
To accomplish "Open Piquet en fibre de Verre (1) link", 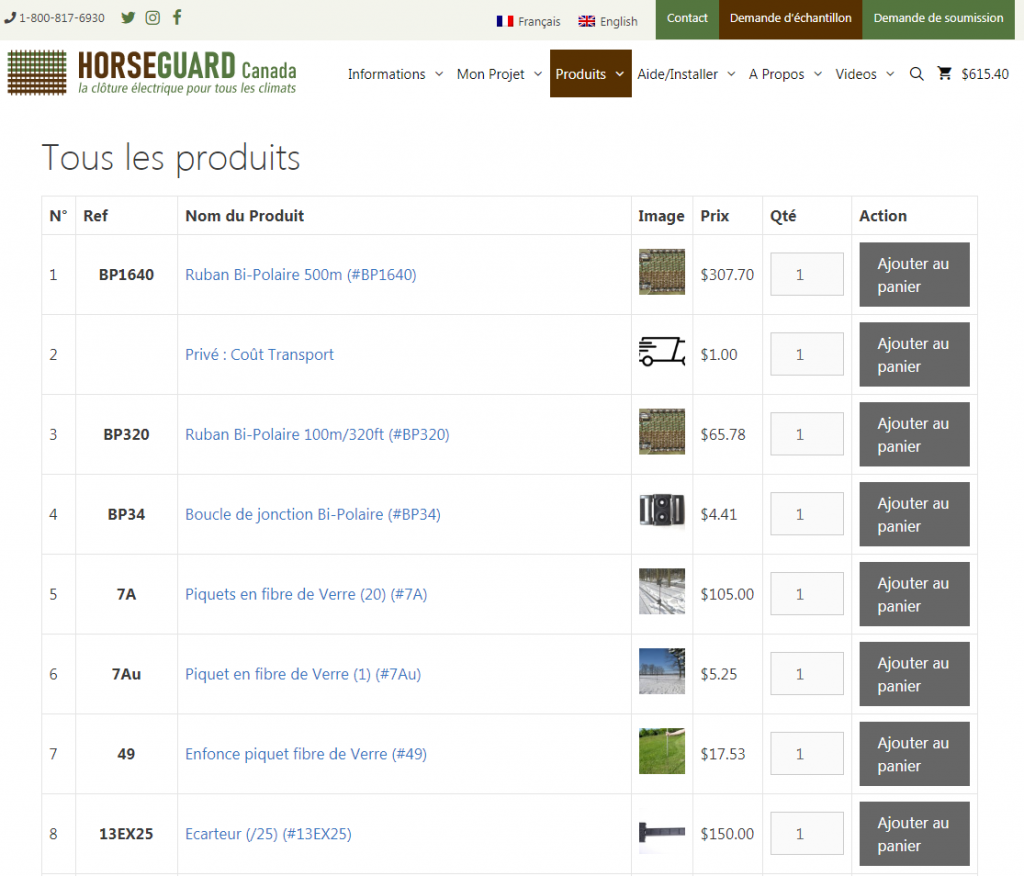I will 303,673.
